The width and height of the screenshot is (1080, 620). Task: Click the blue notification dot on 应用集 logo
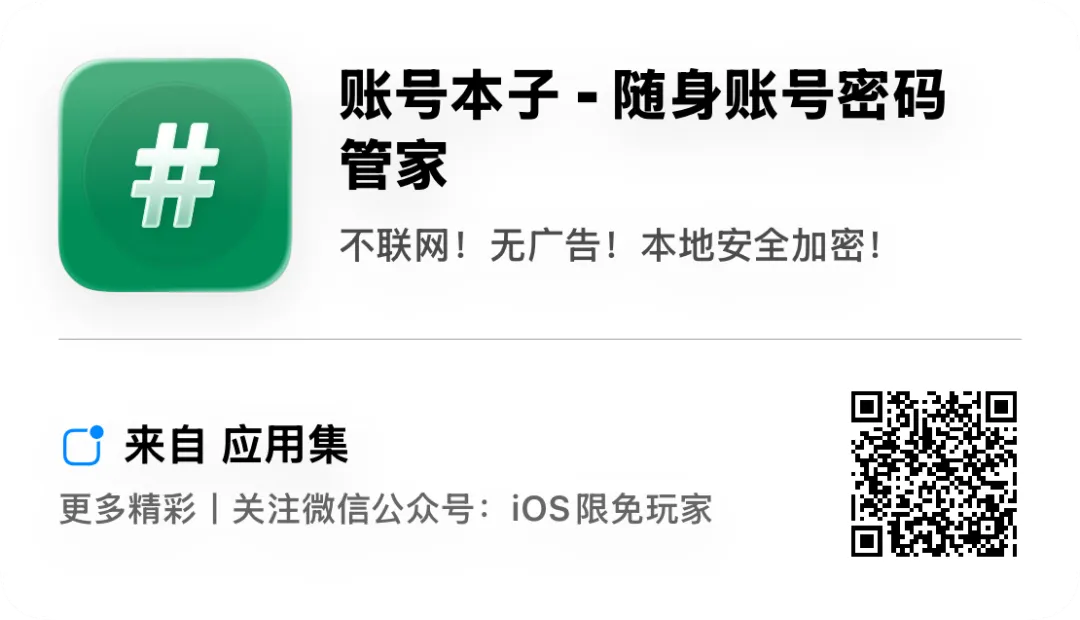click(x=96, y=432)
